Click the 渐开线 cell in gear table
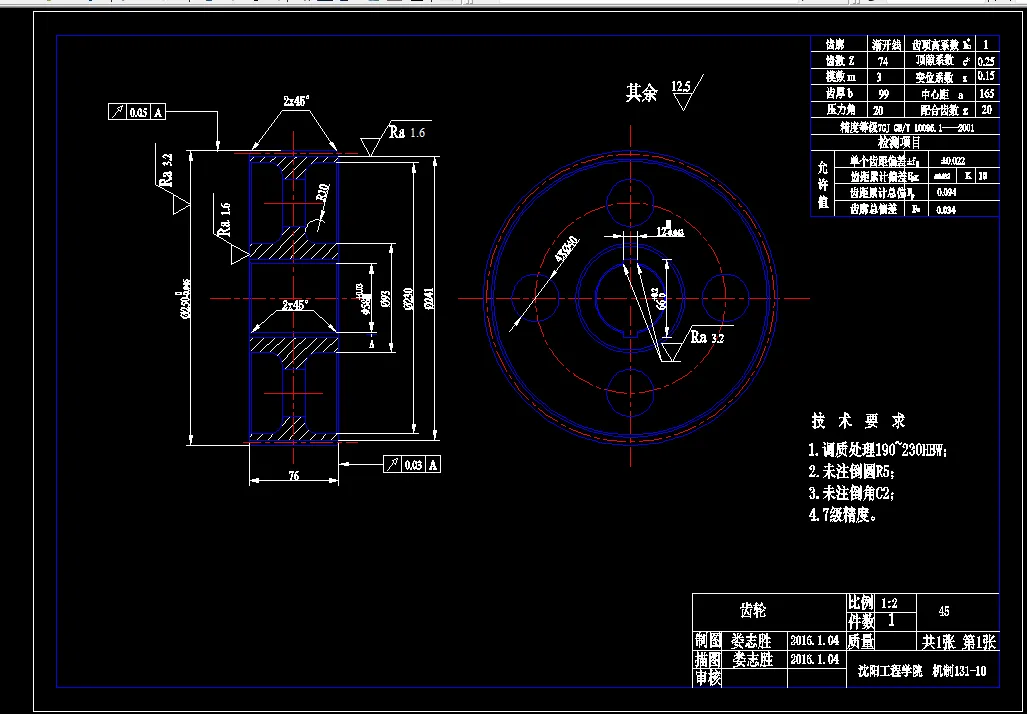The image size is (1027, 714). (887, 45)
